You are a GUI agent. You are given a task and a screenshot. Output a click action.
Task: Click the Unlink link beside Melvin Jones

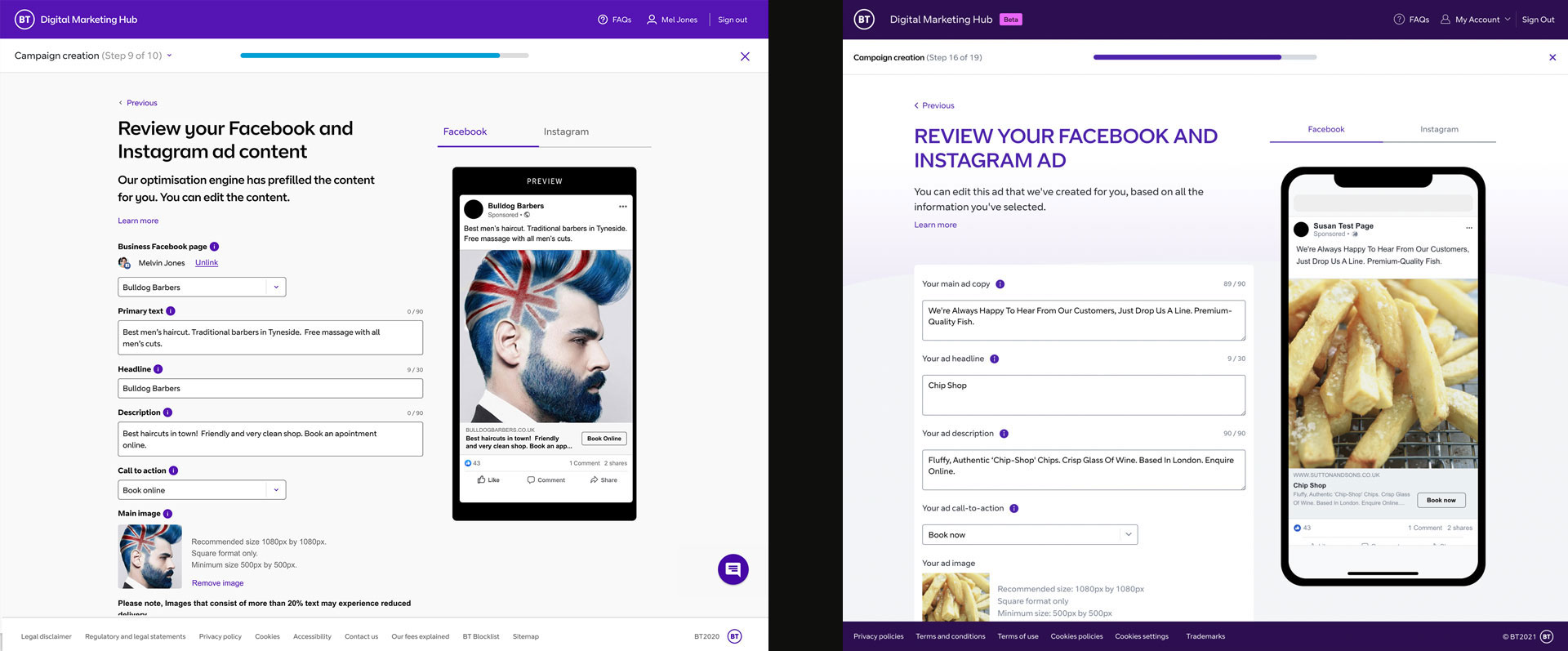(x=207, y=263)
